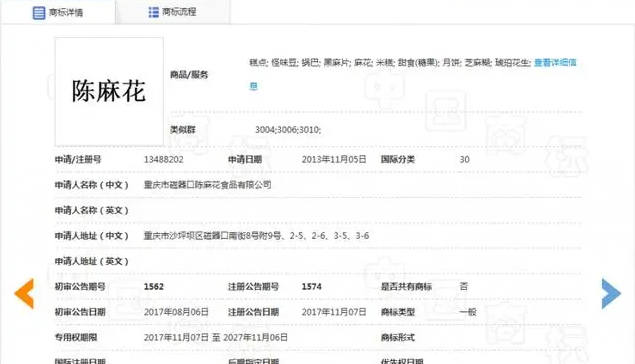Click preliminary announcement date 2017年08月06日
This screenshot has width=635, height=364.
pos(176,312)
